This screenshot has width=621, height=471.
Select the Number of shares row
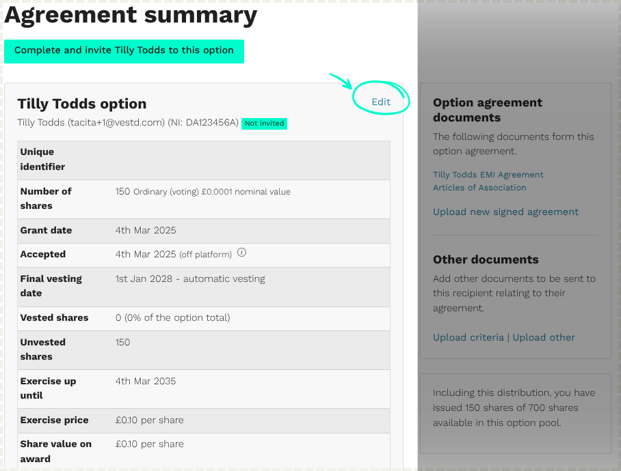click(x=204, y=199)
